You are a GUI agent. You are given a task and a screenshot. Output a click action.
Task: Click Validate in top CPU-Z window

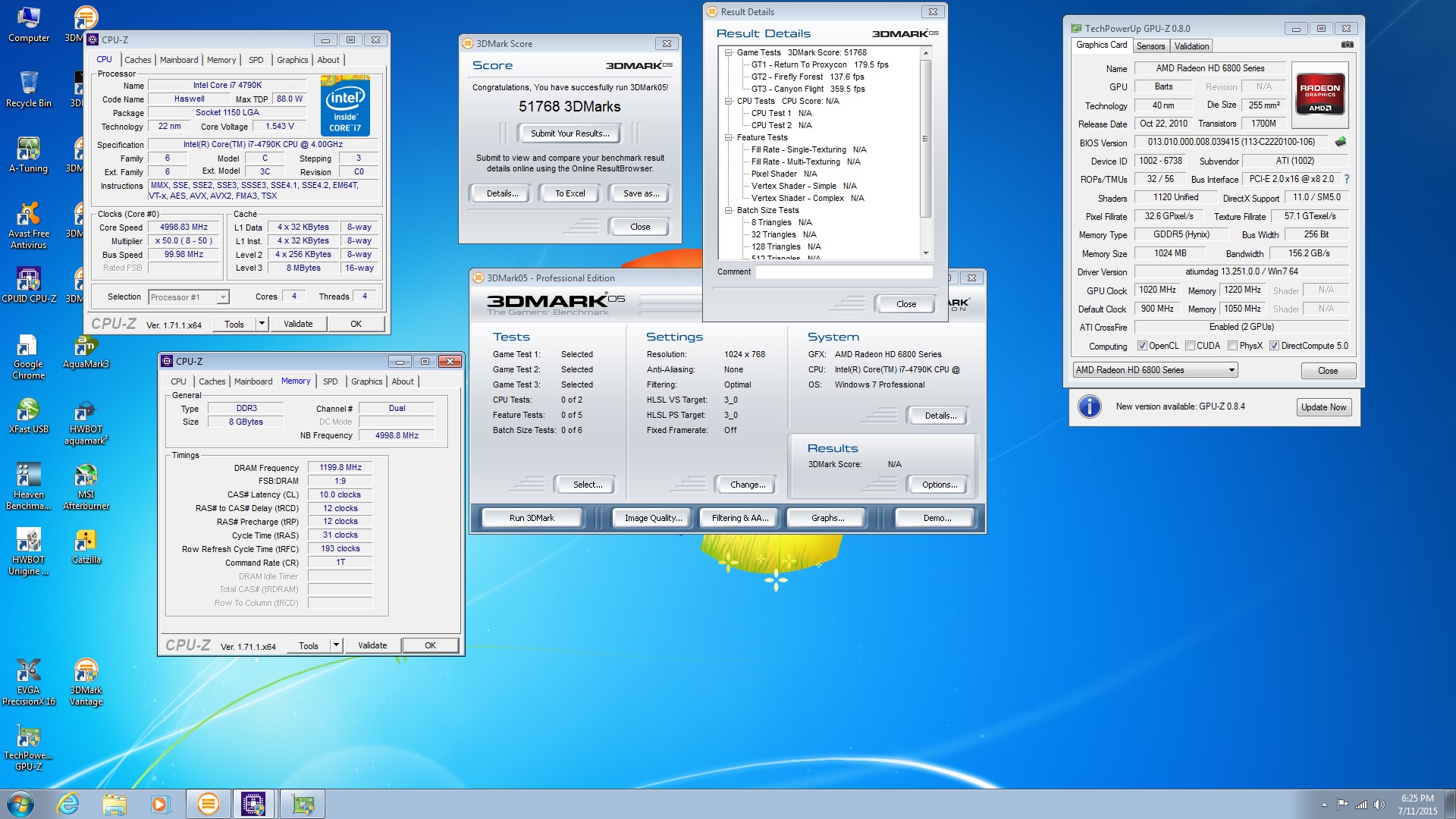pyautogui.click(x=298, y=324)
